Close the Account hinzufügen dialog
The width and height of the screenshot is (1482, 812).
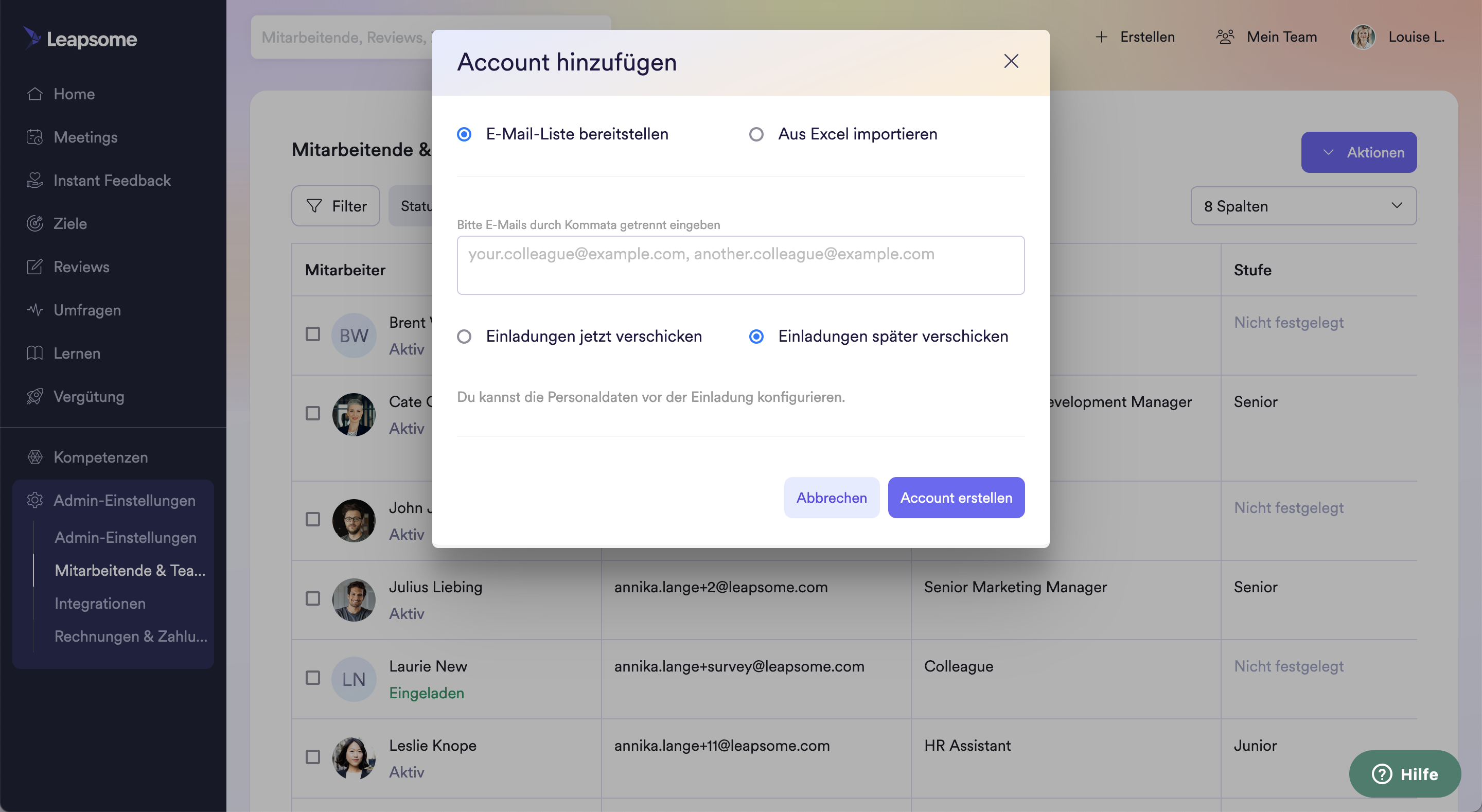[x=1011, y=61]
